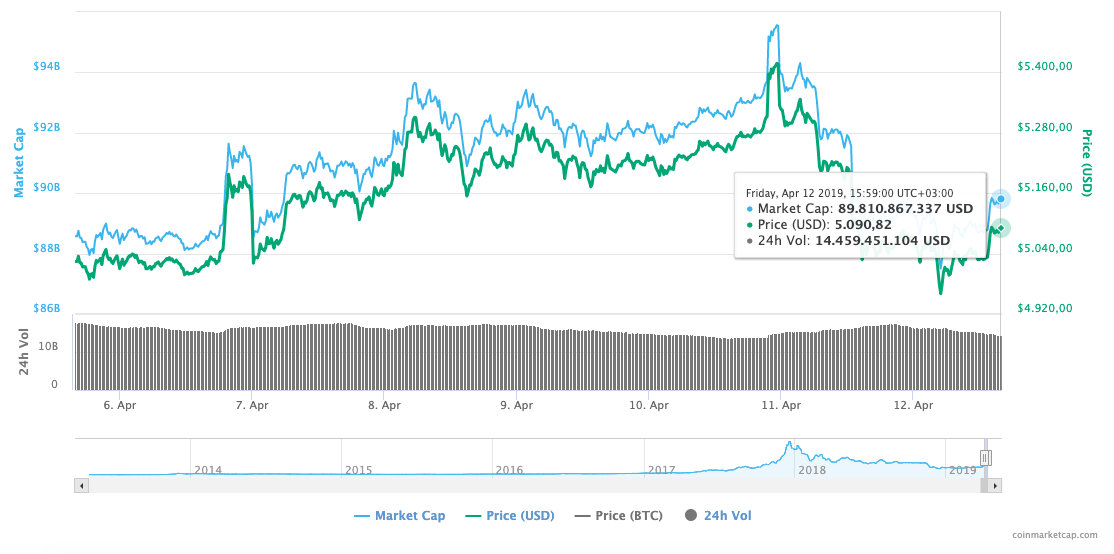Hide the 24h Vol series via legend
Screen dimensions: 1114x554
click(x=717, y=516)
